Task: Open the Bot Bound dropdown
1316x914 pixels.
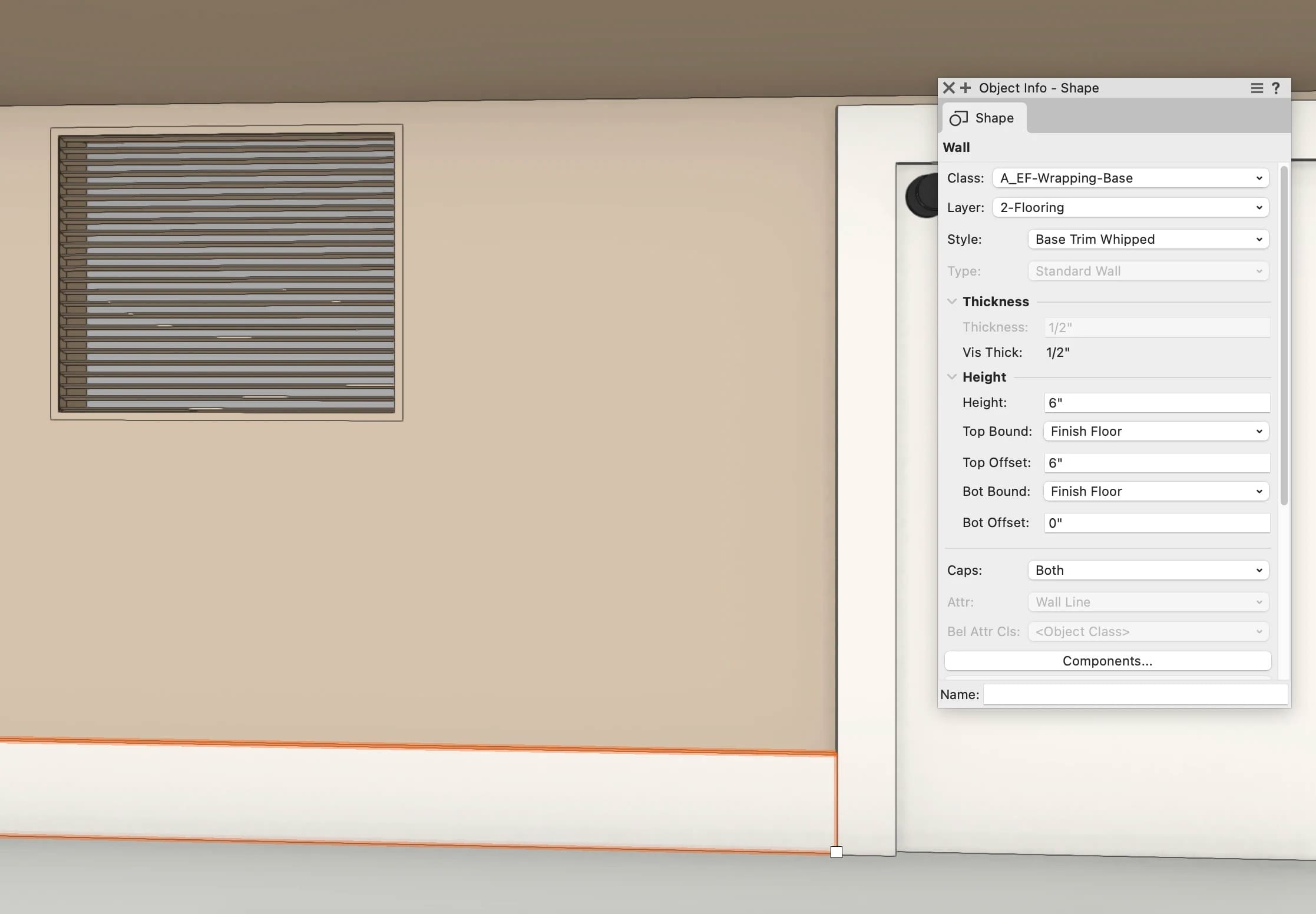Action: tap(1155, 491)
